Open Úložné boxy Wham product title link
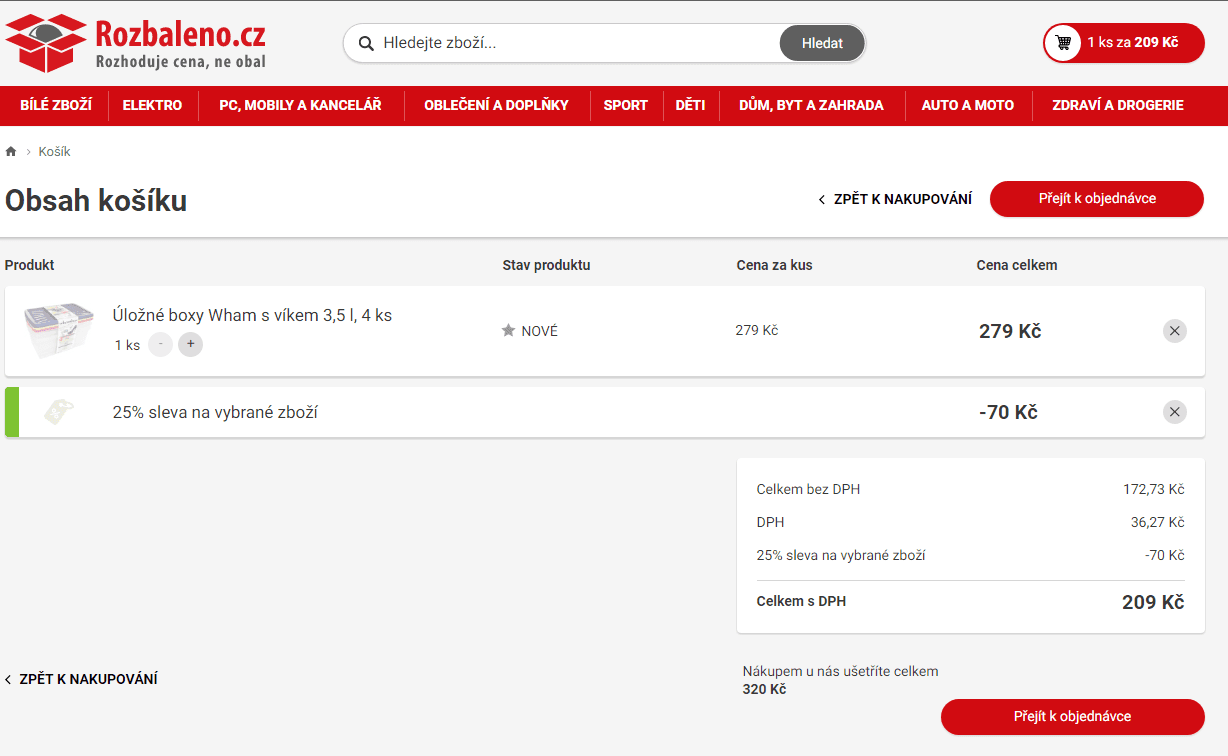 coord(252,315)
